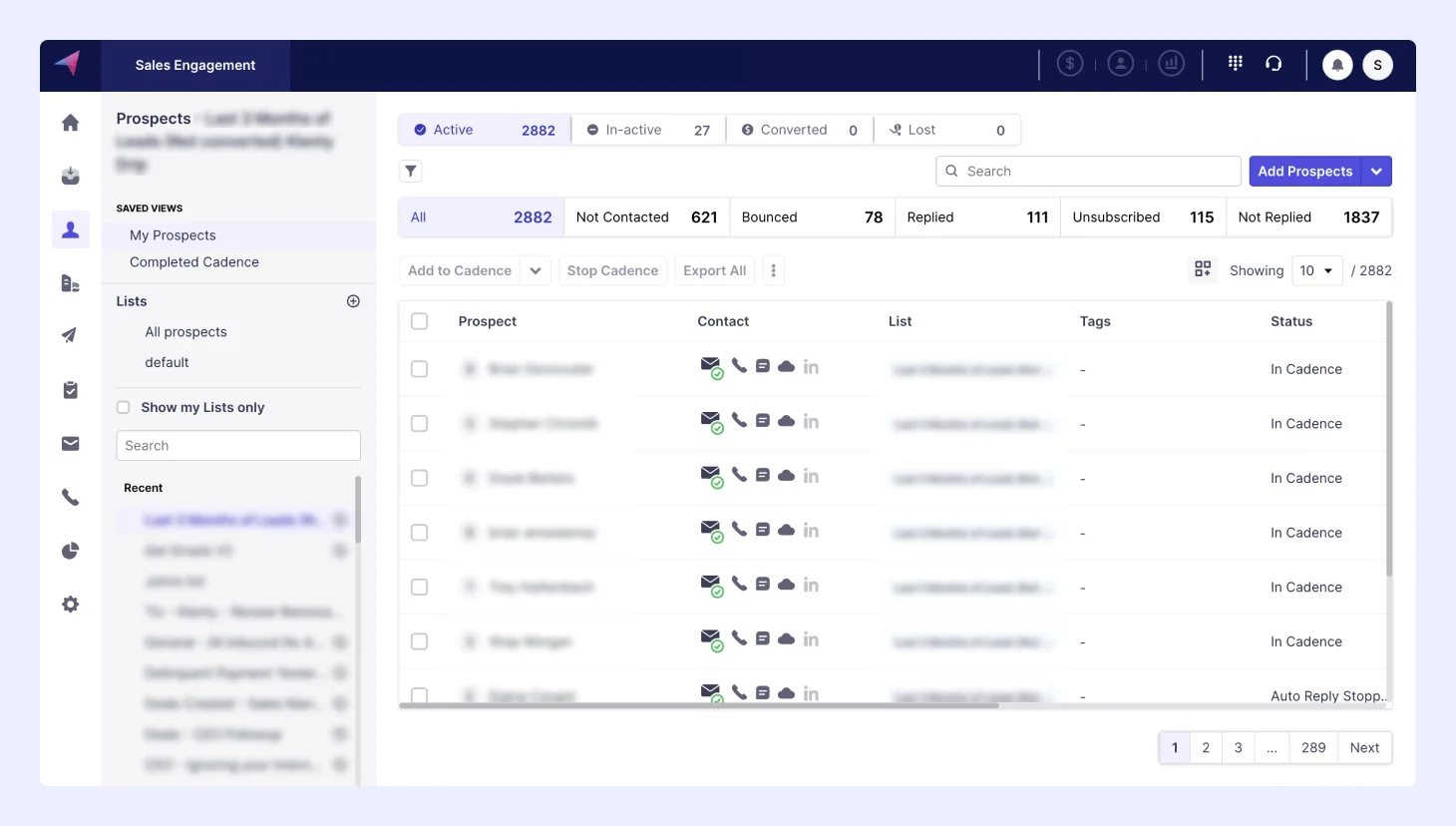Open the Tasks clipboard icon in sidebar
The width and height of the screenshot is (1456, 826).
[70, 389]
